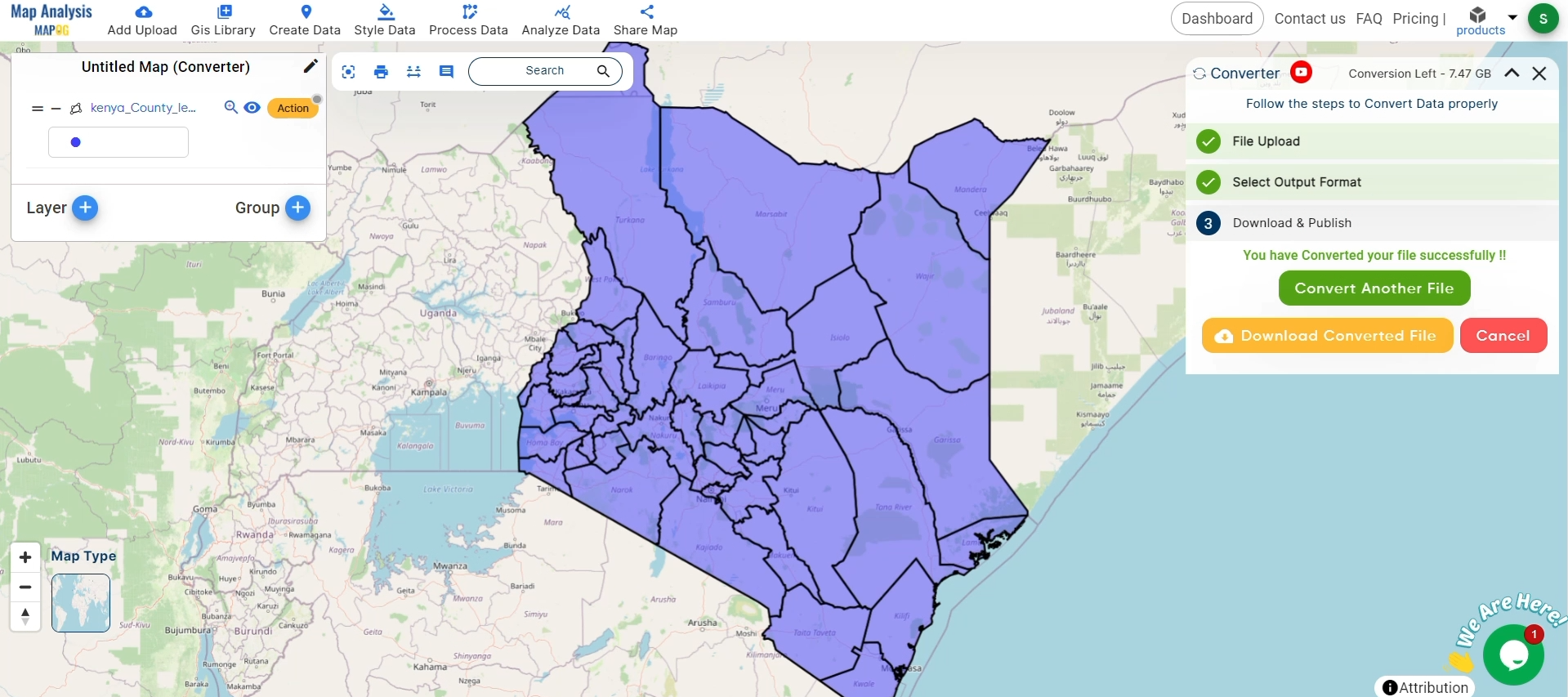Click the zoom-to-layer magnifier for kenya layer

(231, 107)
